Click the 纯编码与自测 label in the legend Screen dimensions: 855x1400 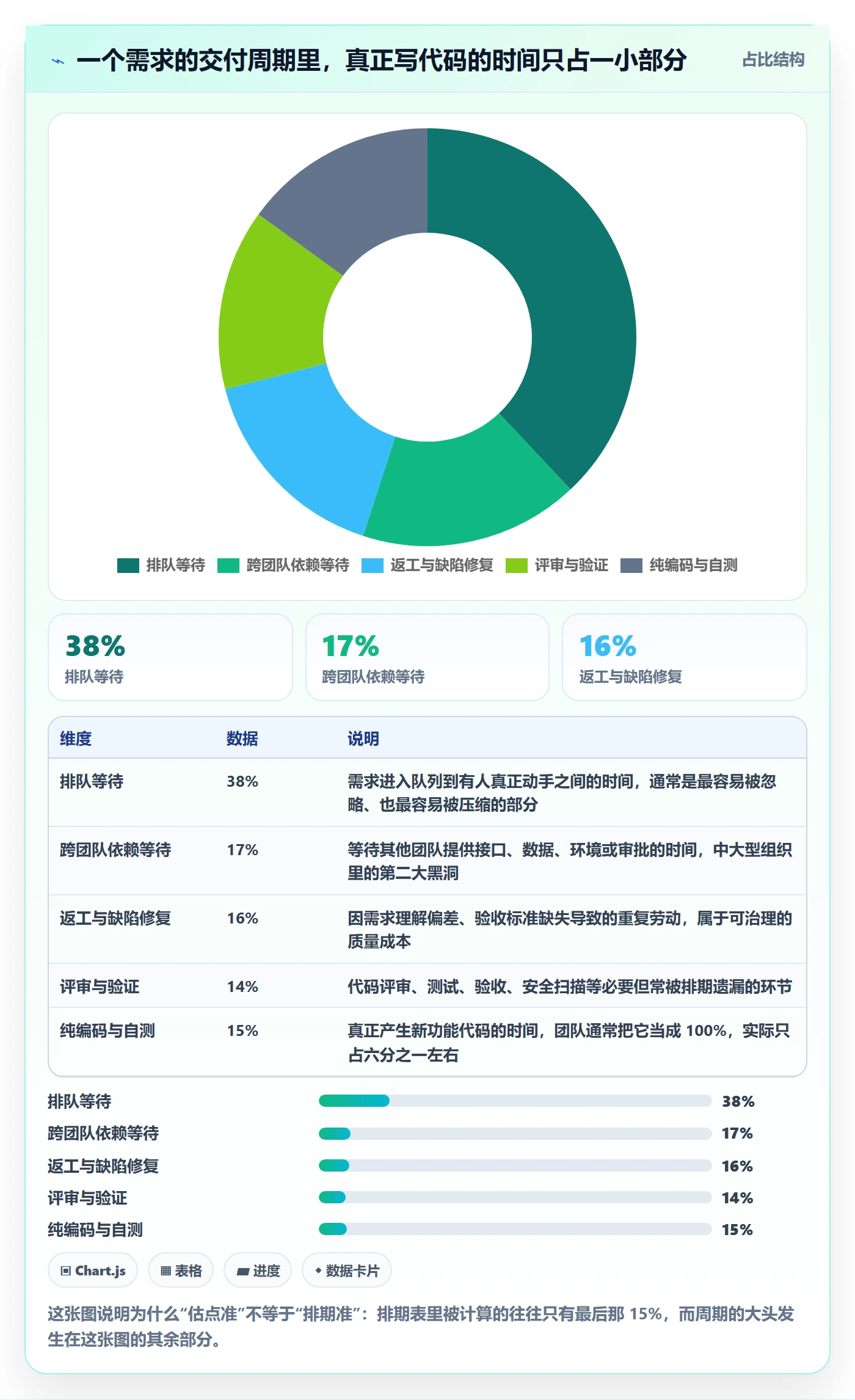point(694,566)
